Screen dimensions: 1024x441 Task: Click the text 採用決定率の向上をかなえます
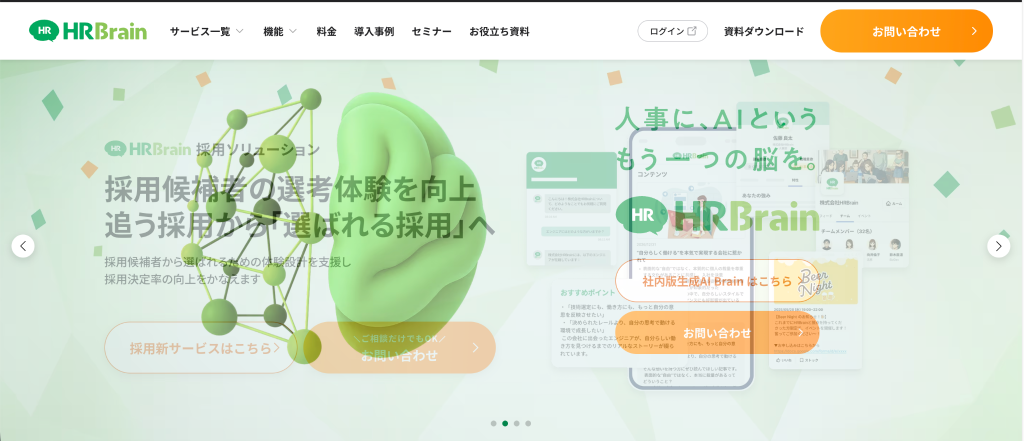coord(182,279)
